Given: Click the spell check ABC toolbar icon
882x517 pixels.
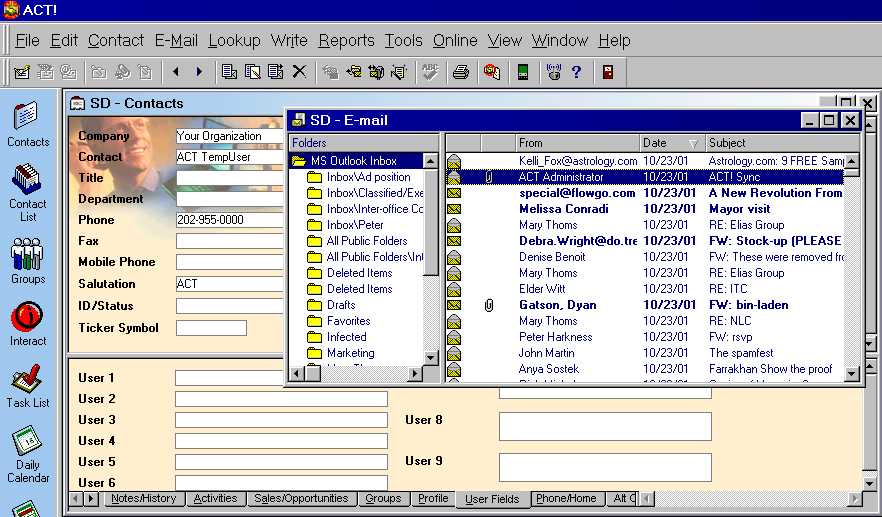Looking at the screenshot, I should [430, 72].
